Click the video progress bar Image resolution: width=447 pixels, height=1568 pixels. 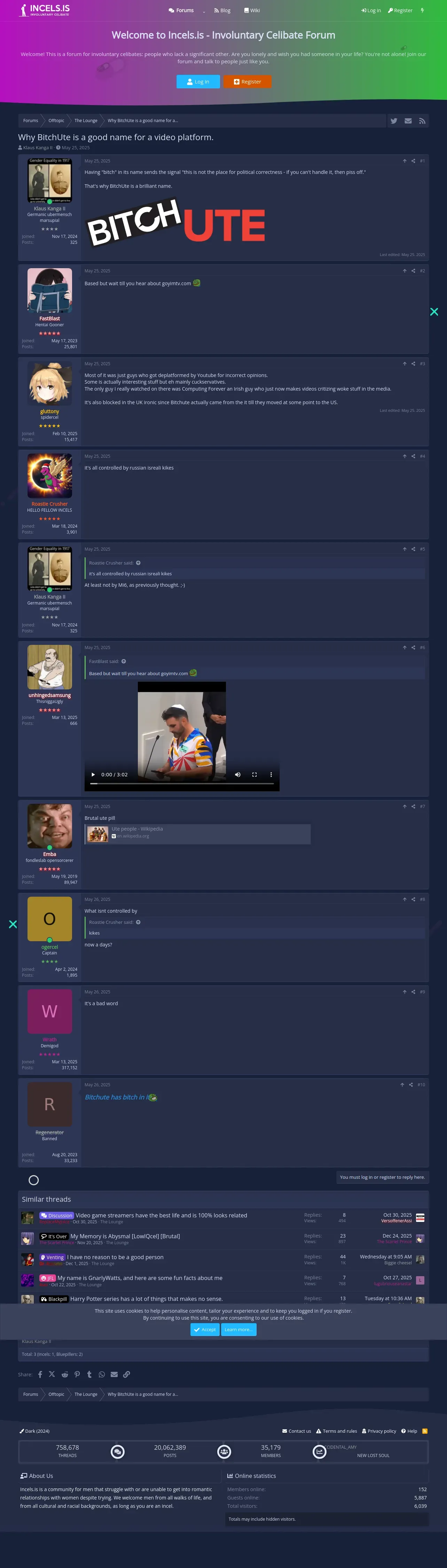182,784
